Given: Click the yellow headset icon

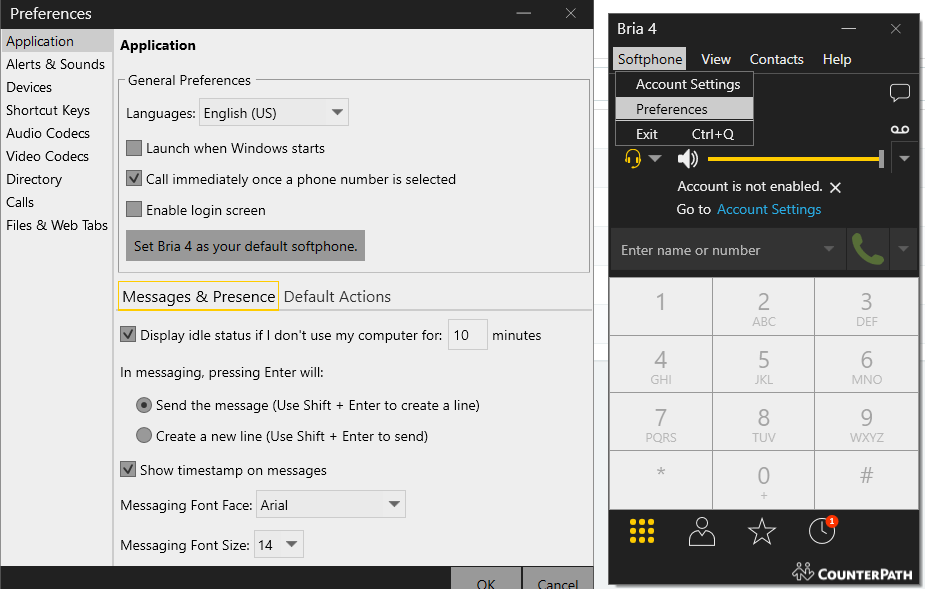Looking at the screenshot, I should pyautogui.click(x=632, y=159).
